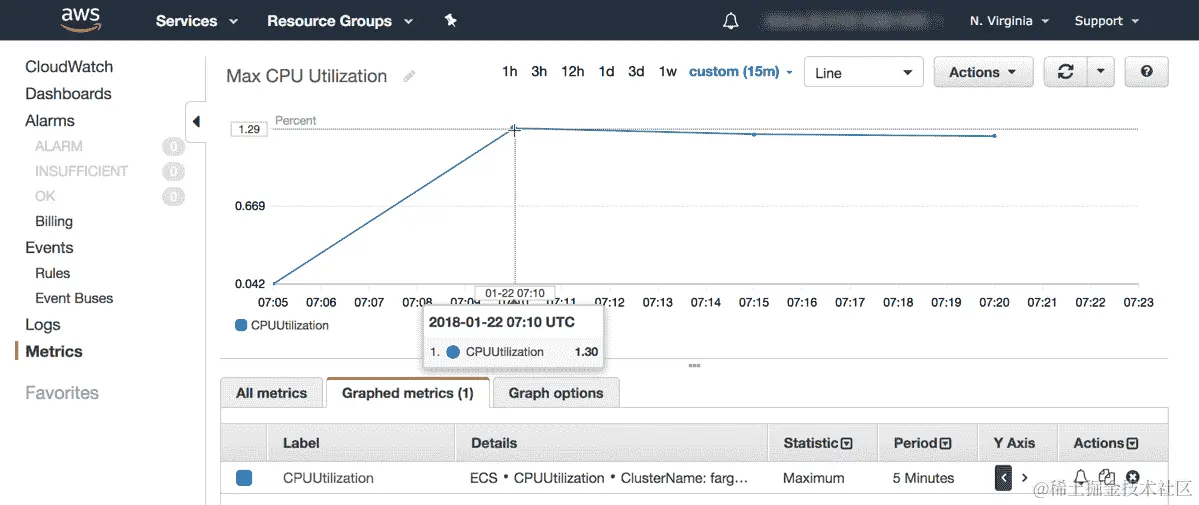1199x505 pixels.
Task: Click the Maximum statistic cell
Action: tap(814, 478)
